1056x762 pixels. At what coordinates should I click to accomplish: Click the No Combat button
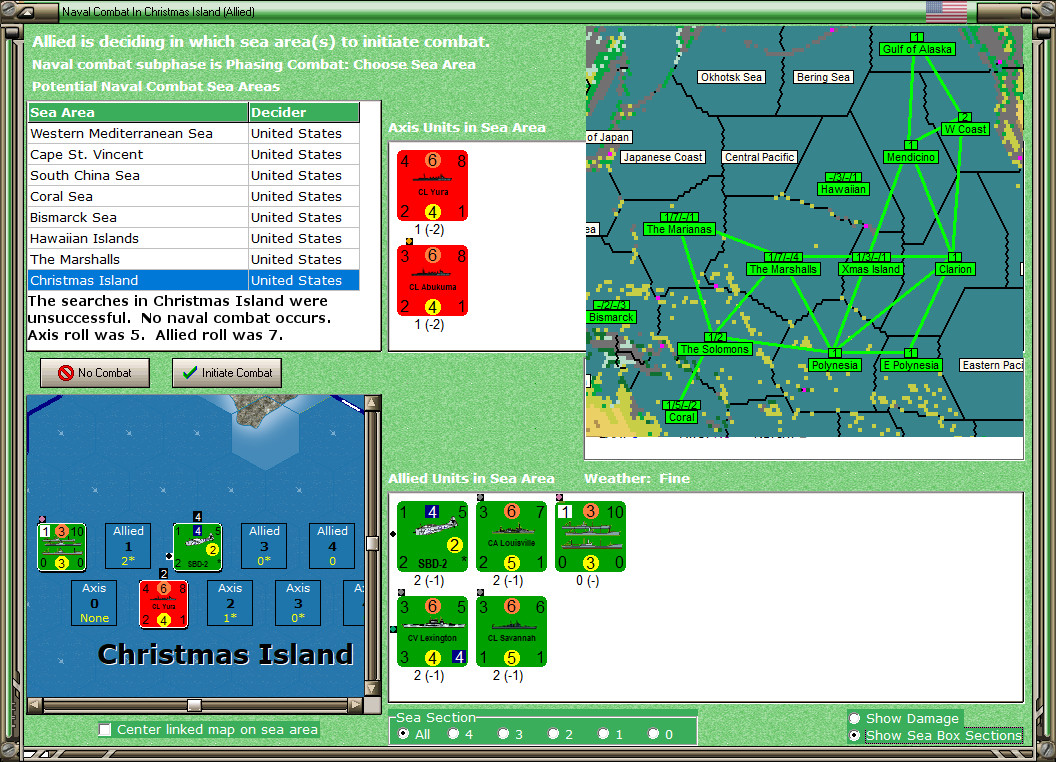(x=95, y=373)
